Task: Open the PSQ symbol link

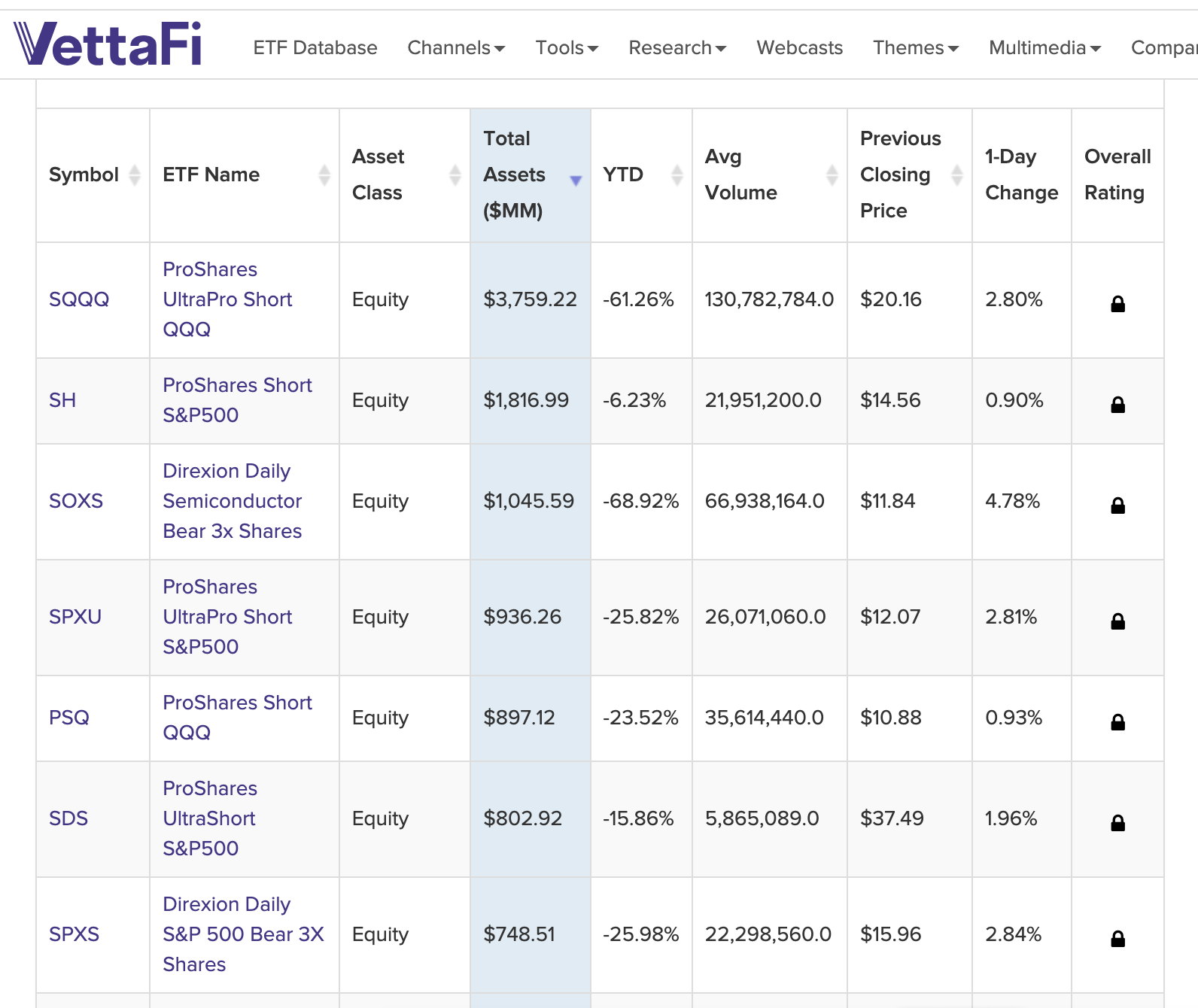Action: (x=69, y=718)
